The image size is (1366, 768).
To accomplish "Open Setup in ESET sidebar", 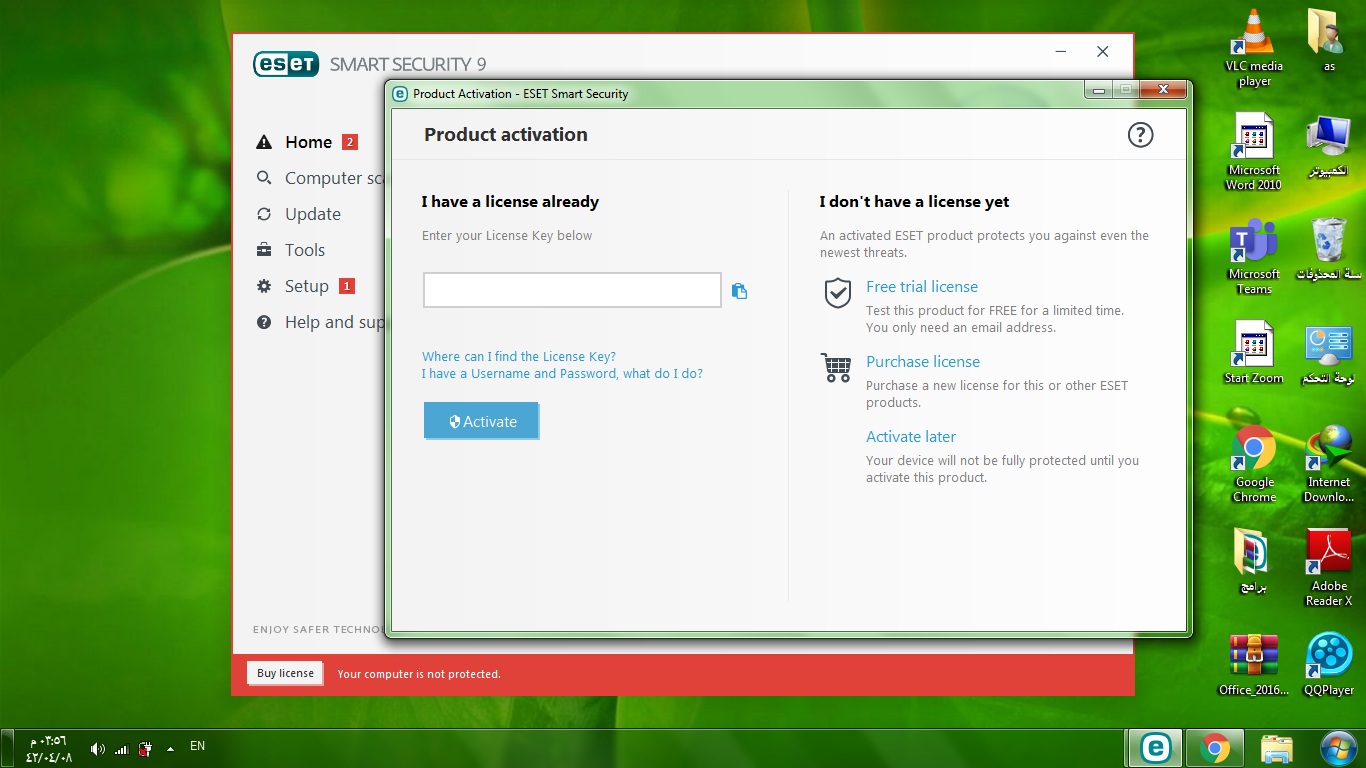I will click(307, 286).
